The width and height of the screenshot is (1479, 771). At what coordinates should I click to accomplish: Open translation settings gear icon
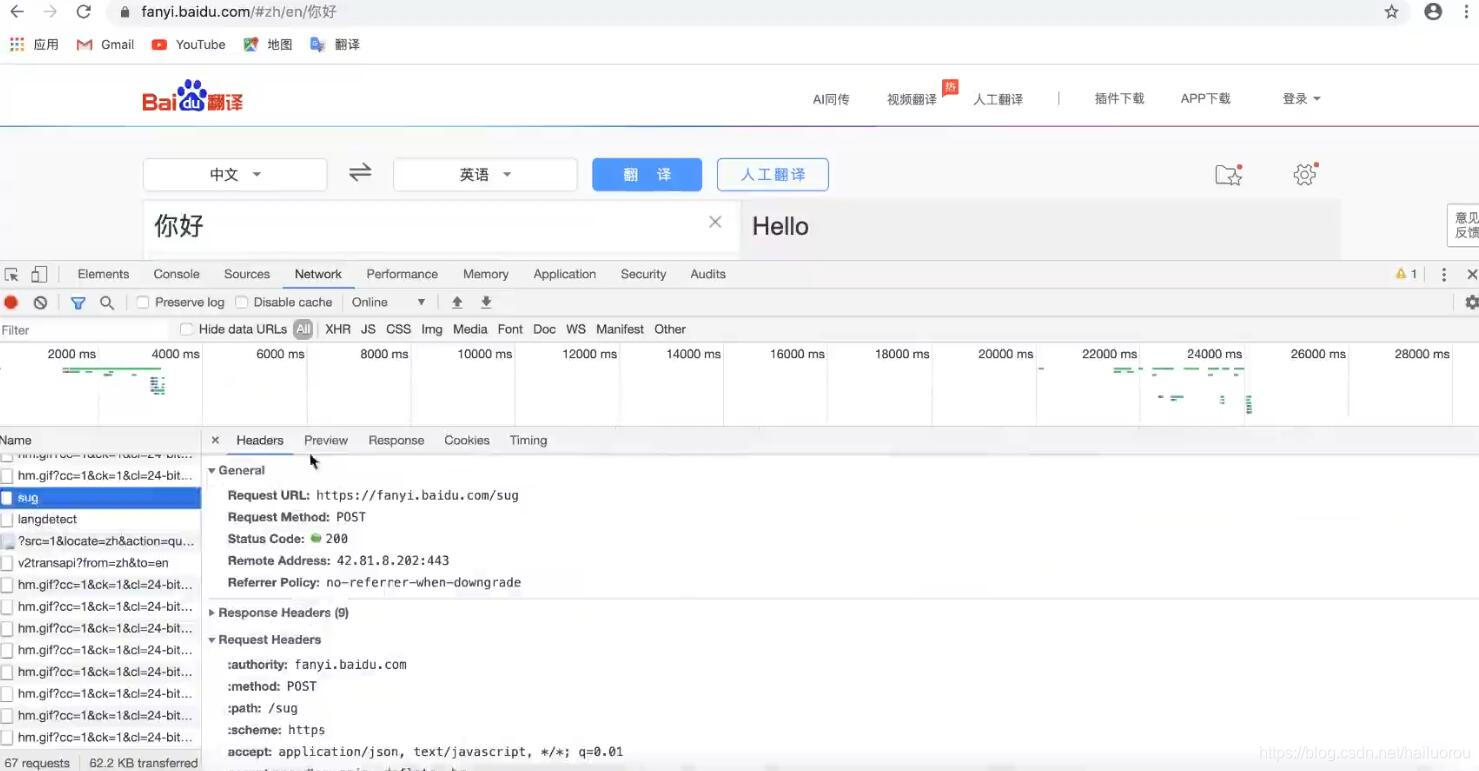tap(1304, 175)
